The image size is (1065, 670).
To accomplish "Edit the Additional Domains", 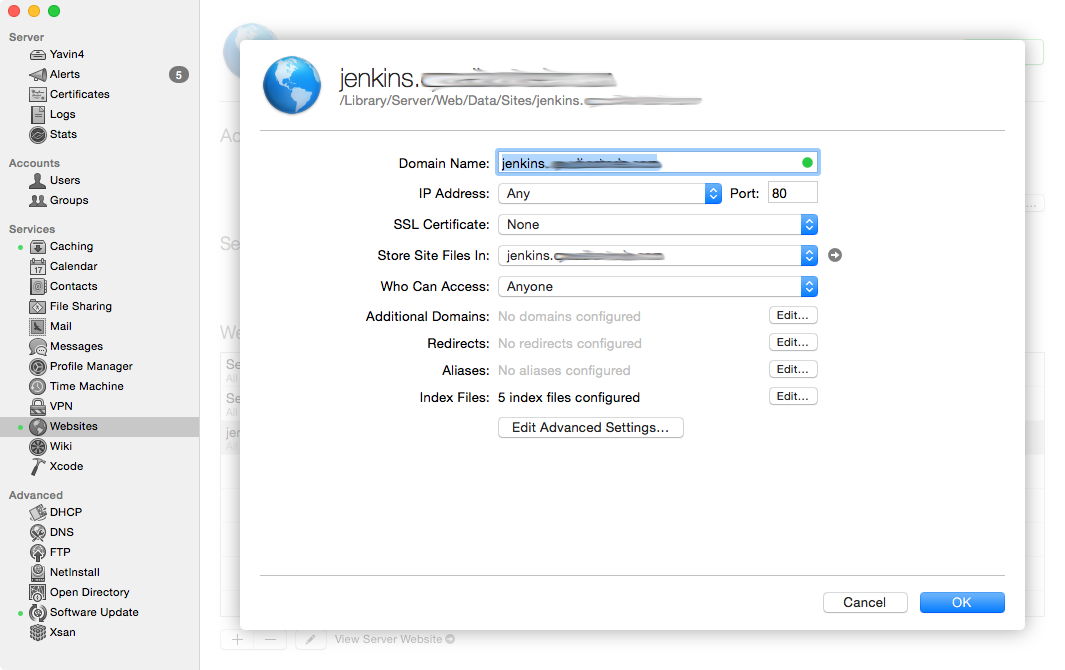I will (793, 315).
